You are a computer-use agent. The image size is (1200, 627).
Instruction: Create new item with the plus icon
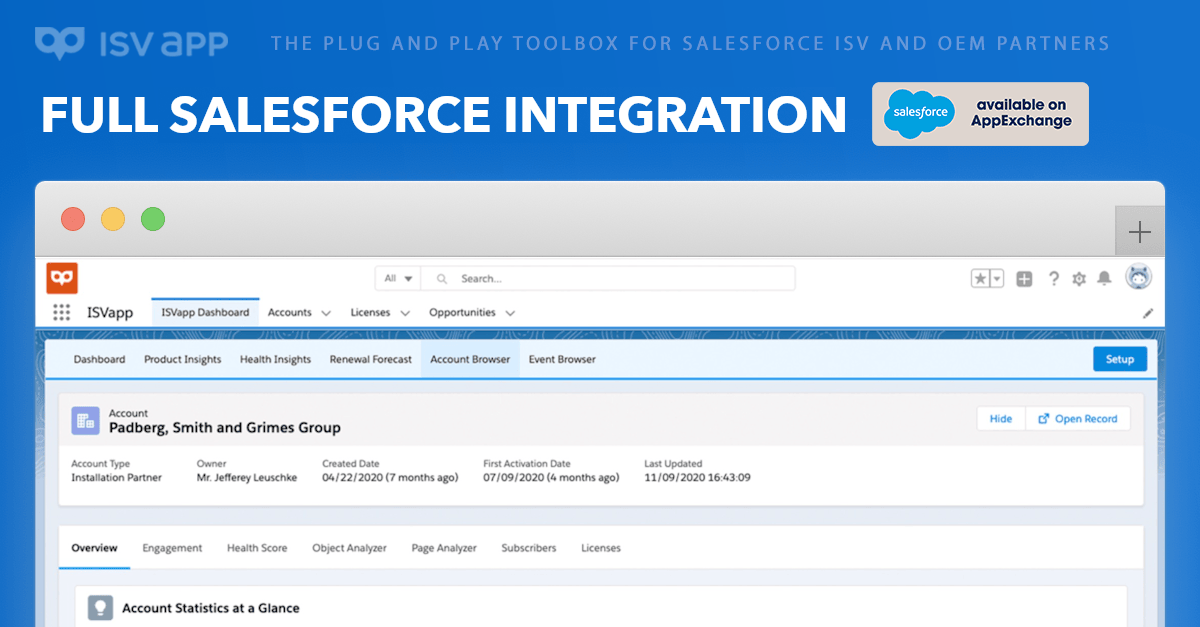1024,279
